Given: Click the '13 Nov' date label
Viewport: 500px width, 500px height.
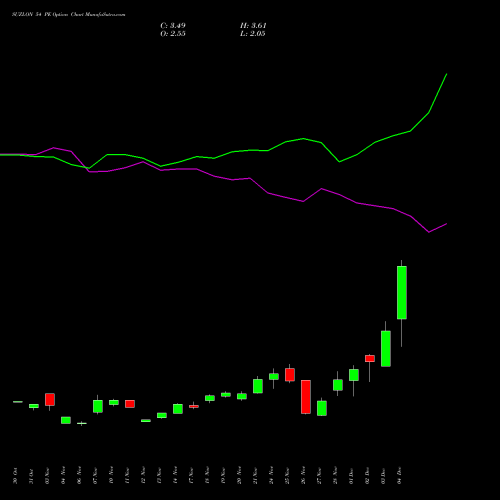Looking at the screenshot, I should (159, 476).
